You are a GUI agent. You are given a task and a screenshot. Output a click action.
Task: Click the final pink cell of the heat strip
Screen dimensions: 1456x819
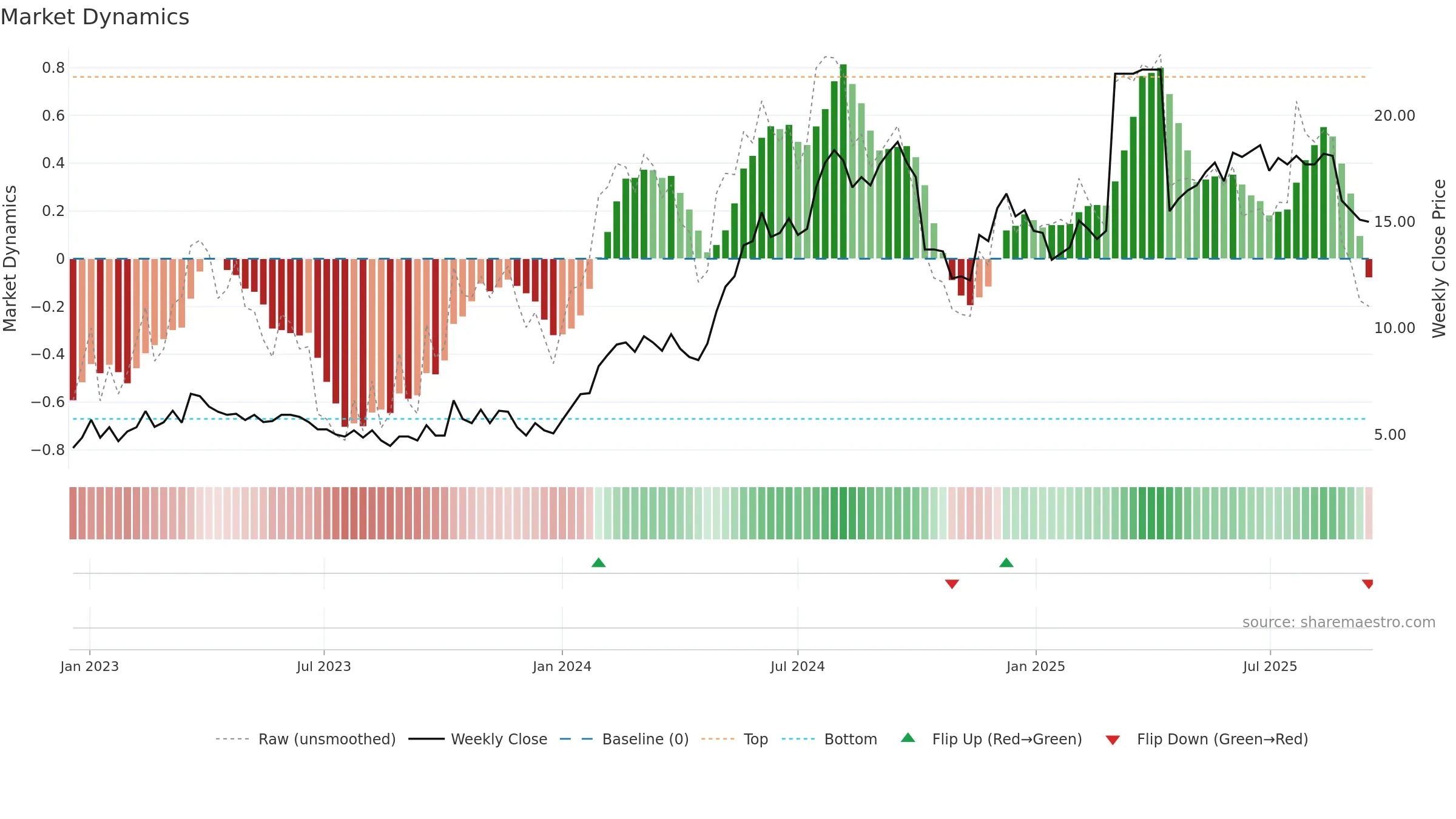[x=1369, y=513]
